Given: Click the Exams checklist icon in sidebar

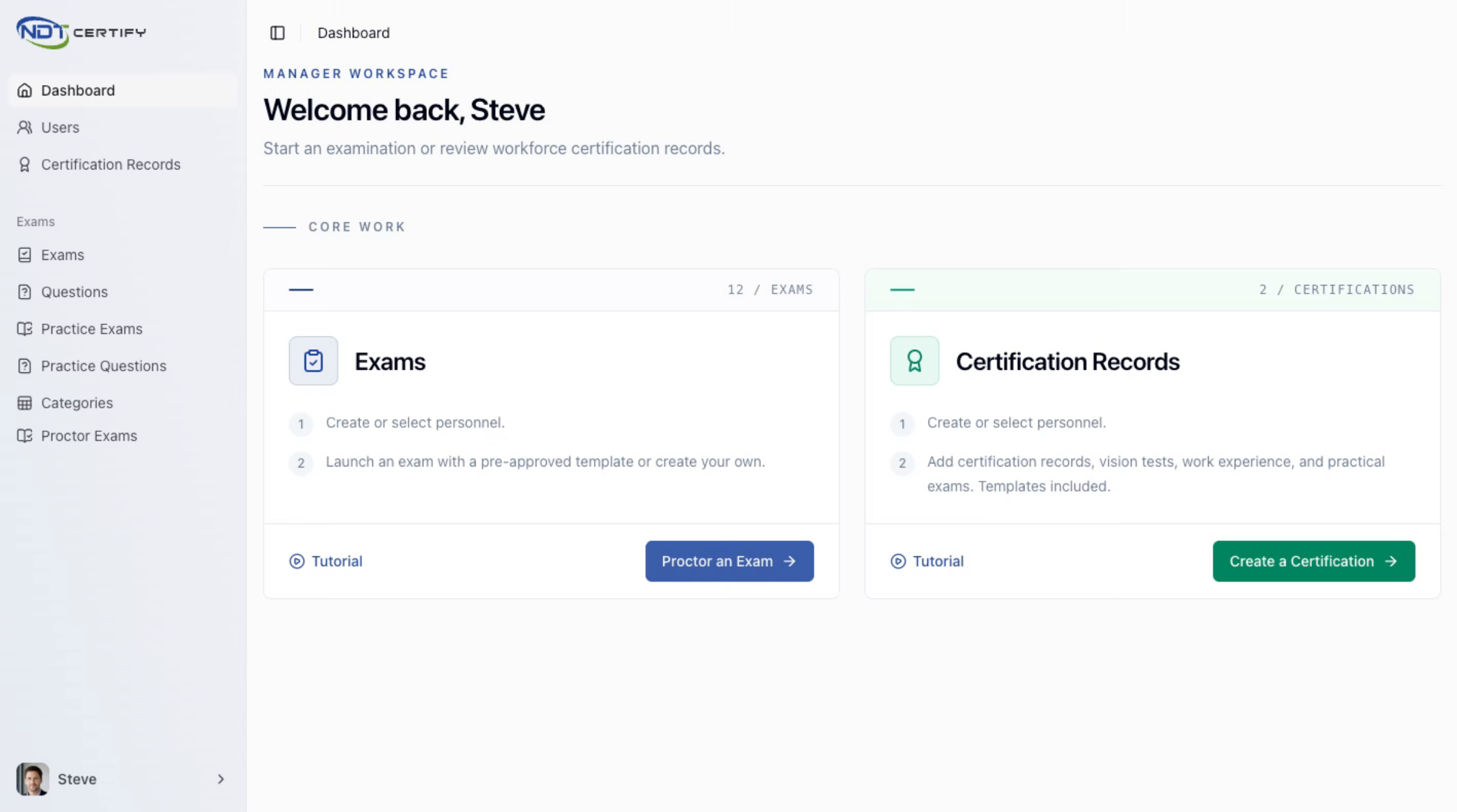Looking at the screenshot, I should click(24, 255).
